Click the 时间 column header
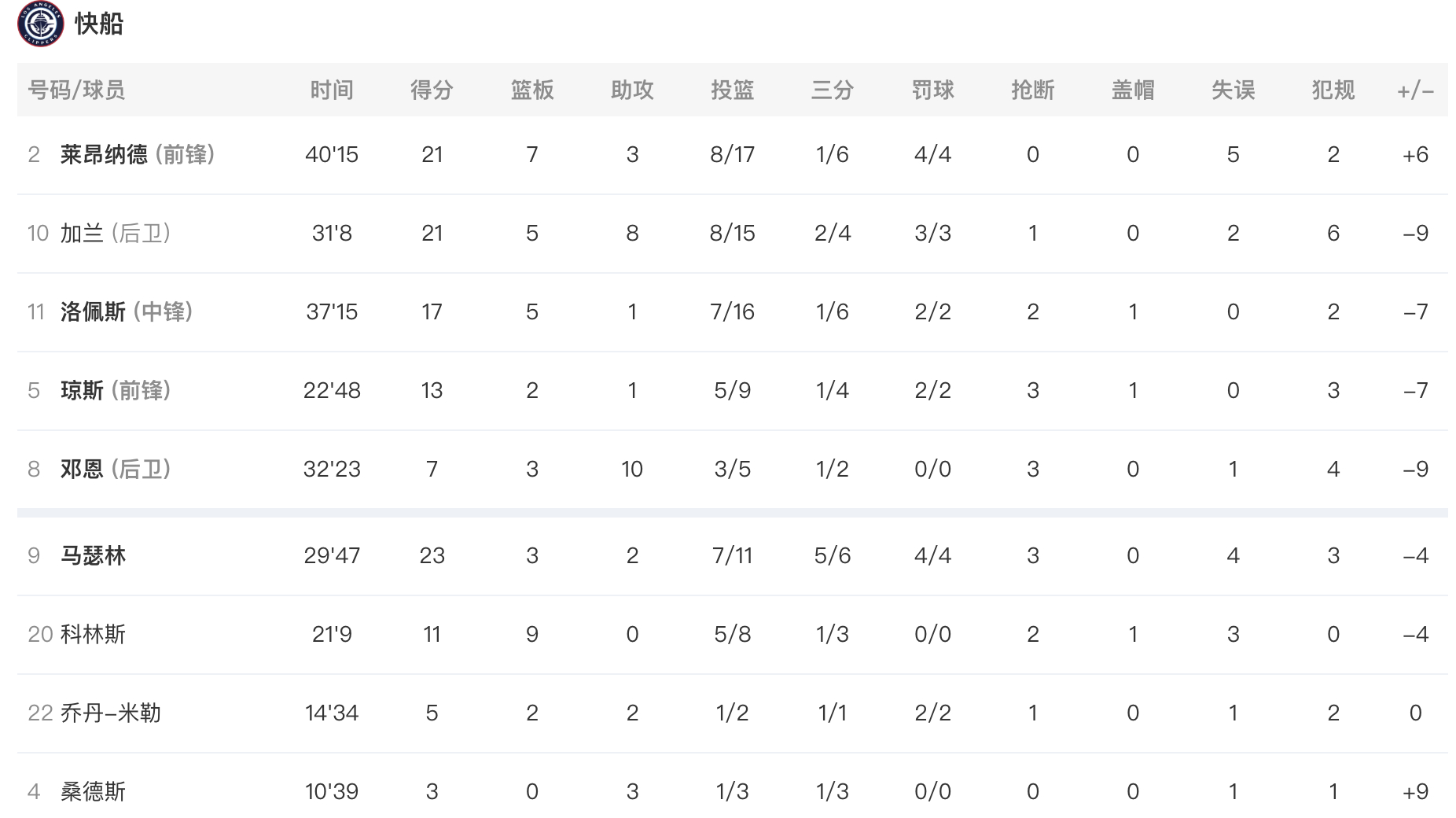The height and width of the screenshot is (818, 1456). pyautogui.click(x=332, y=90)
